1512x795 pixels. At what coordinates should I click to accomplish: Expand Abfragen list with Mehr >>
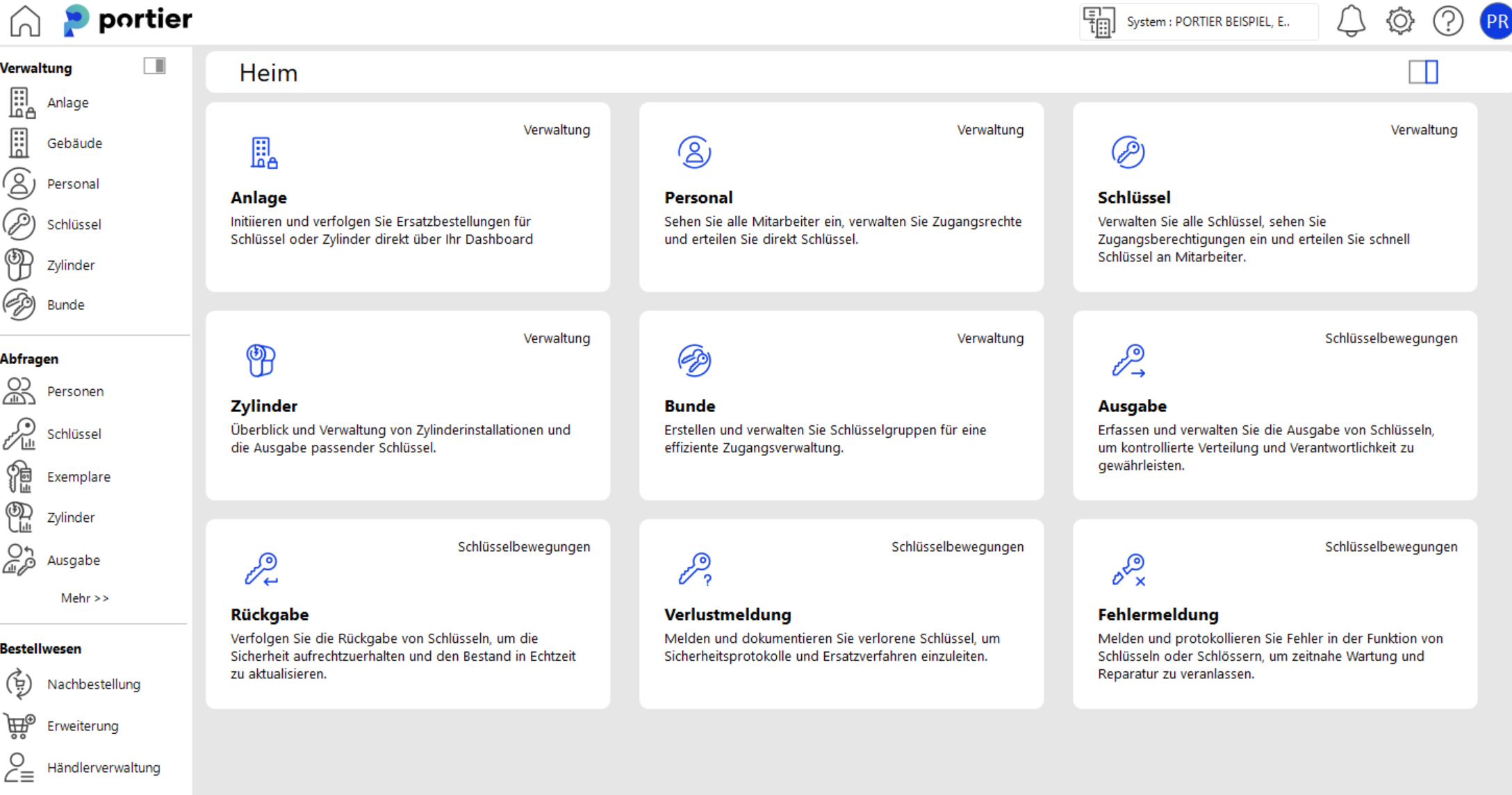pyautogui.click(x=85, y=598)
